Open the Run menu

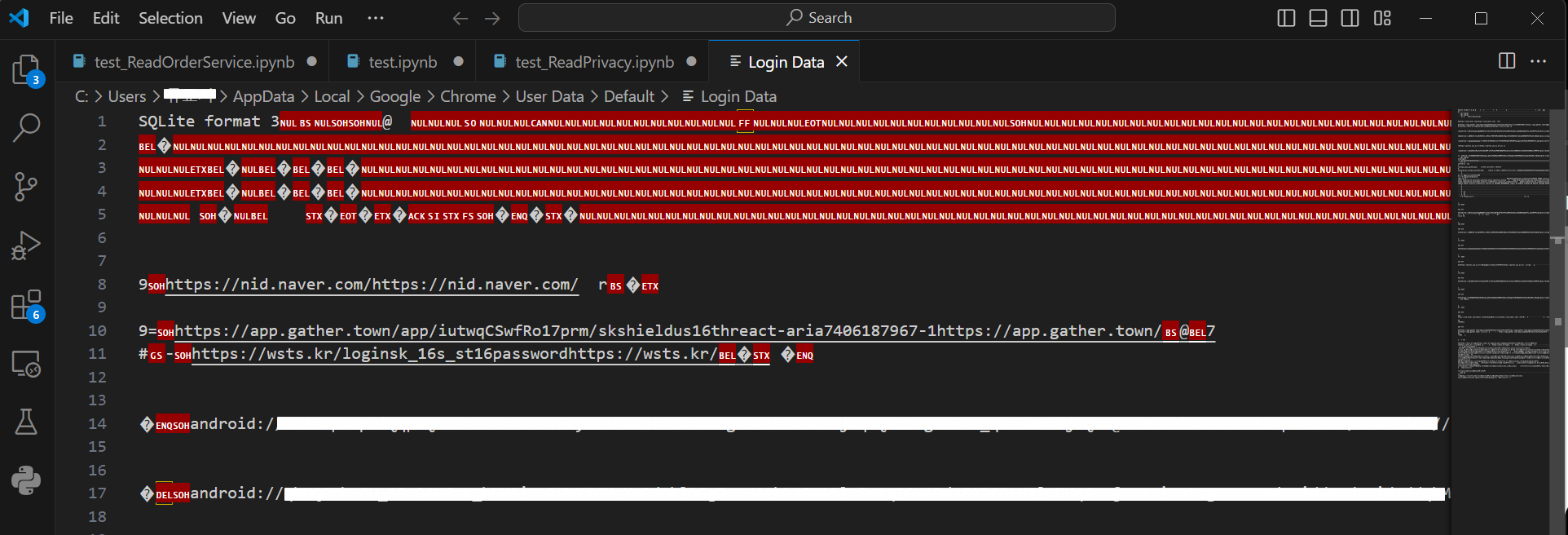pyautogui.click(x=328, y=18)
